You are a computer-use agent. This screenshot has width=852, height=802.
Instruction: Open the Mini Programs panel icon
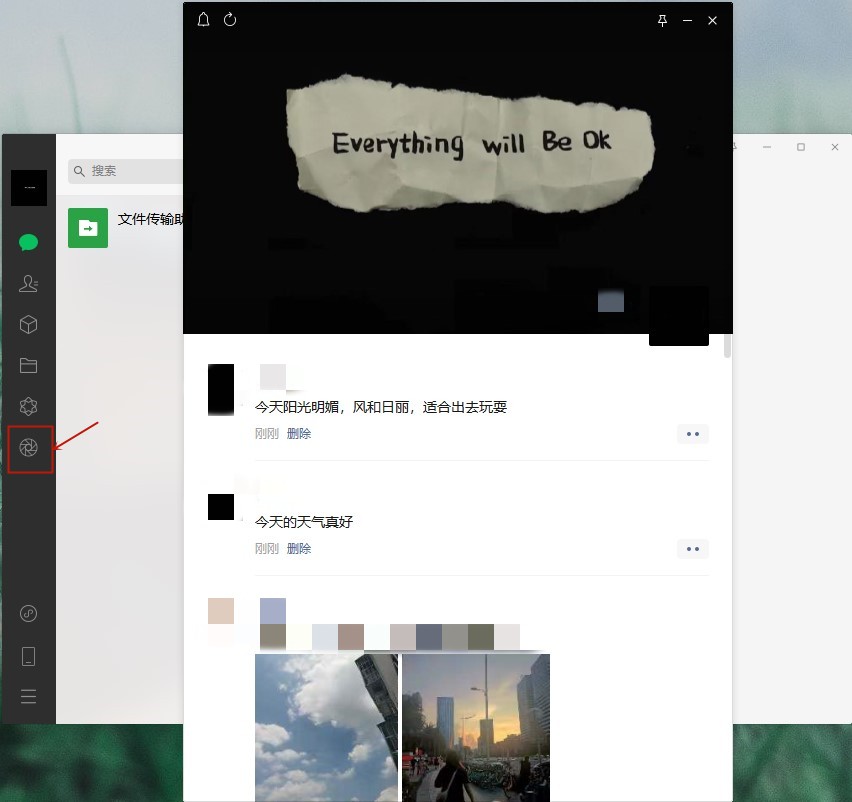(x=28, y=613)
